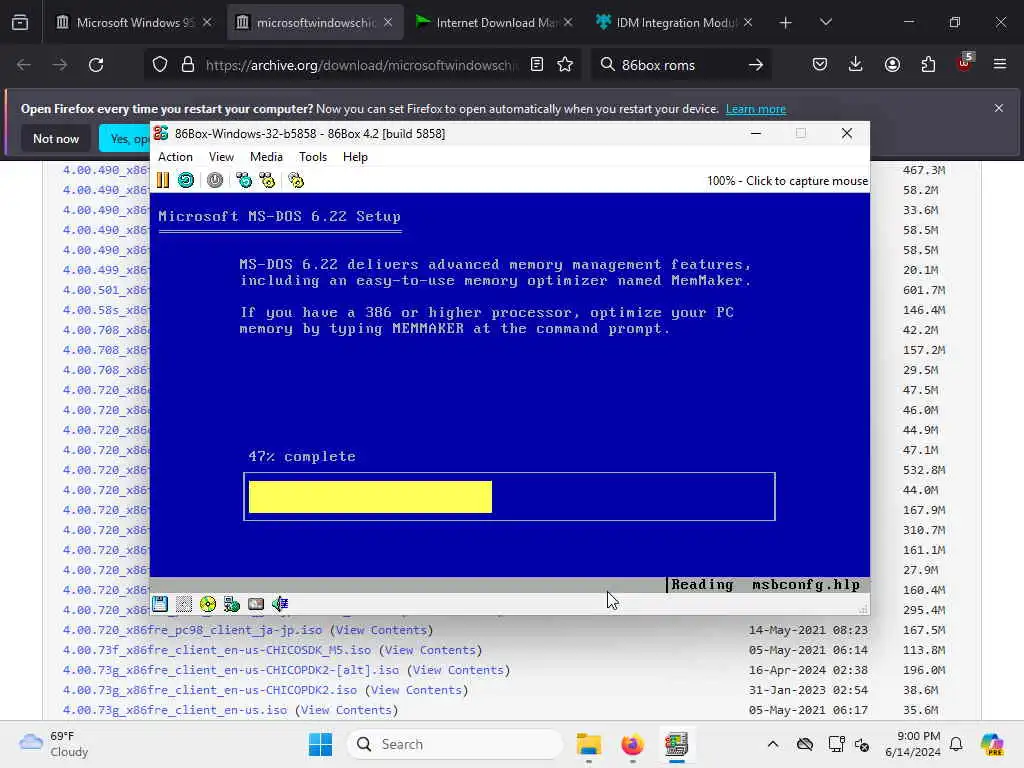The image size is (1024, 768).
Task: Go back in Firefox history
Action: [24, 65]
